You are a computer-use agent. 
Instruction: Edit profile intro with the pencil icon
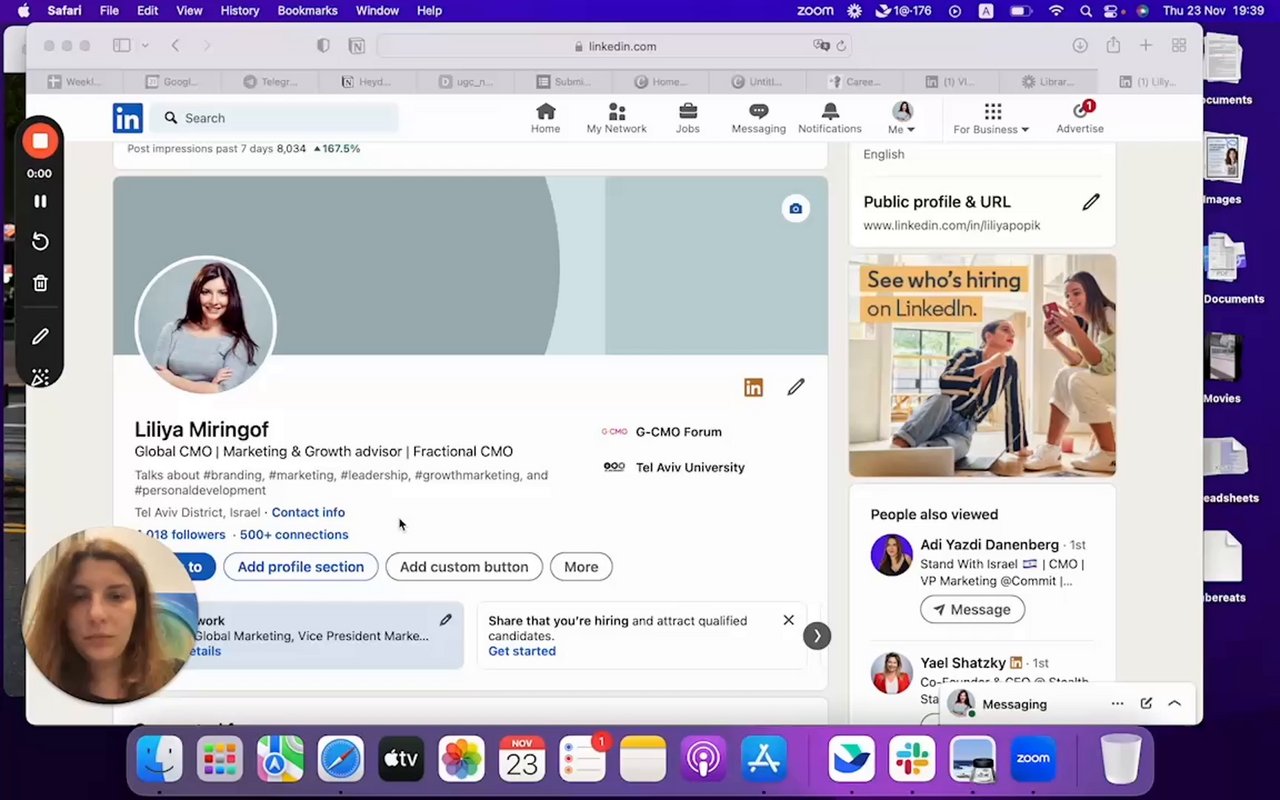point(796,387)
